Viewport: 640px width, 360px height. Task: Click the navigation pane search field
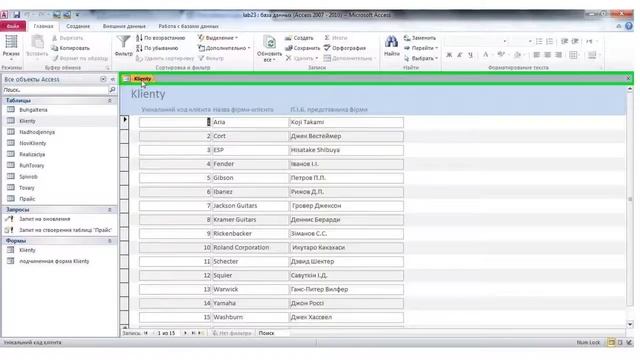click(x=55, y=90)
